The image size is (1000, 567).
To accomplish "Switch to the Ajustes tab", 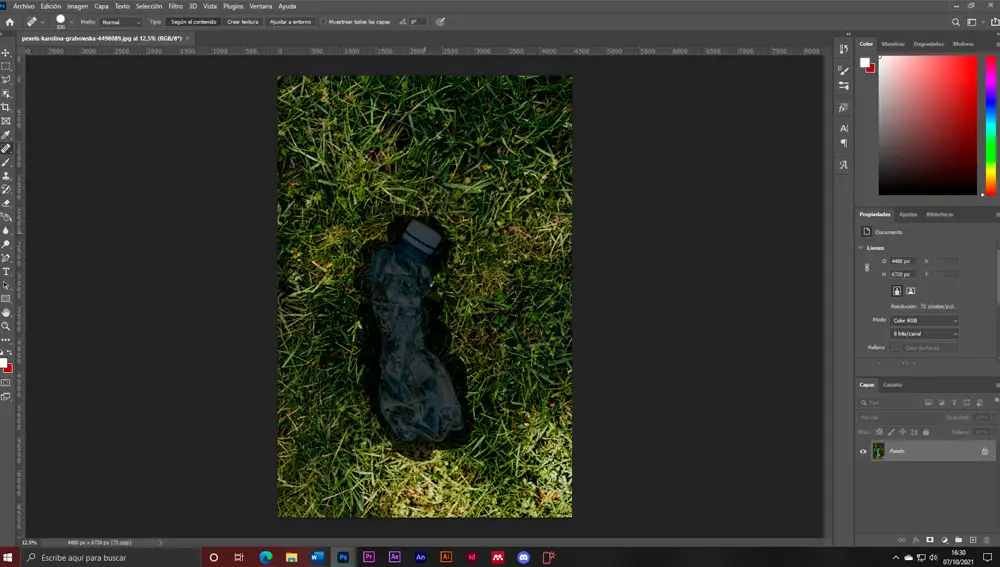I will pyautogui.click(x=908, y=214).
